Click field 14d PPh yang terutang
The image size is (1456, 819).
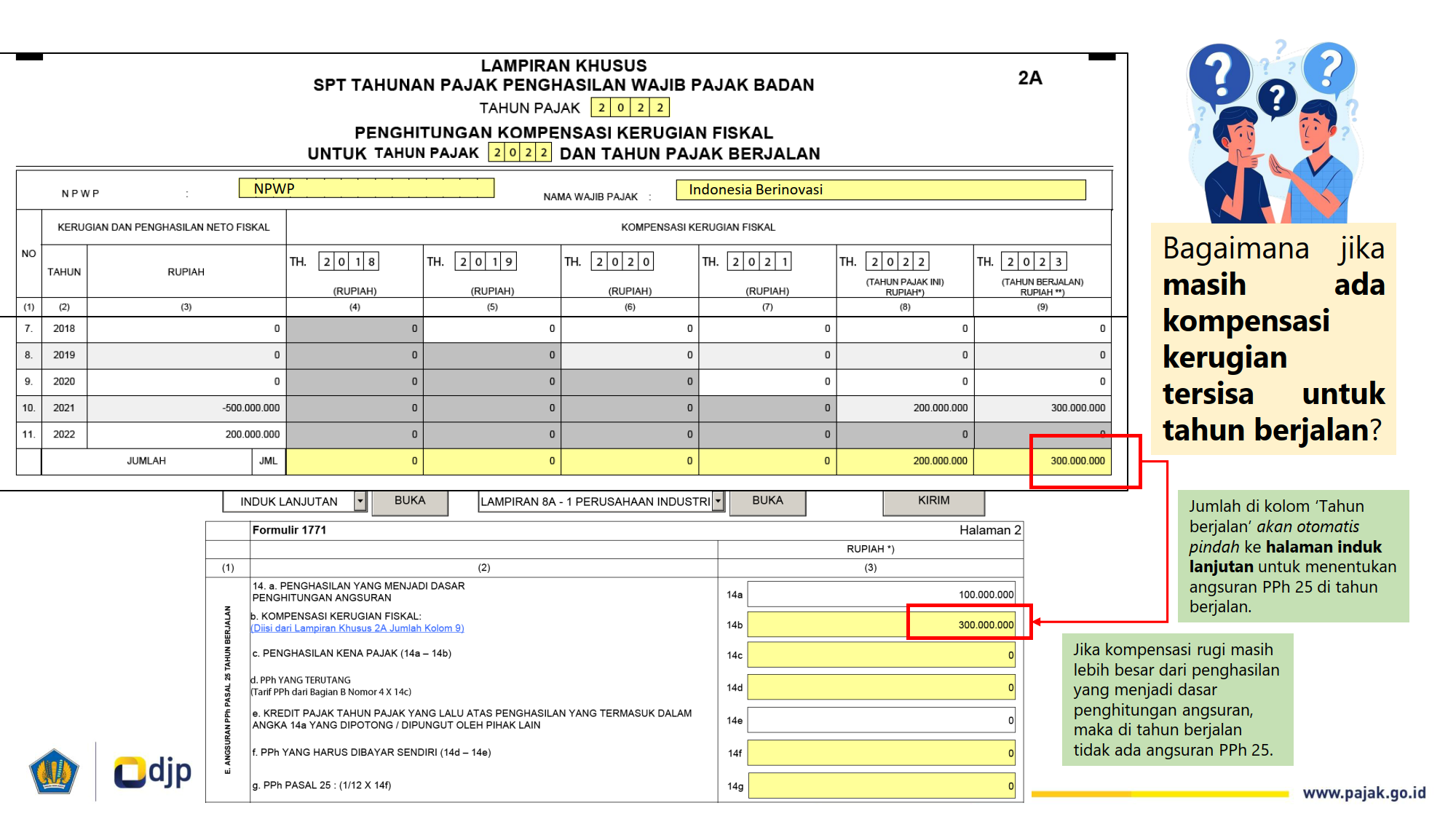(882, 687)
